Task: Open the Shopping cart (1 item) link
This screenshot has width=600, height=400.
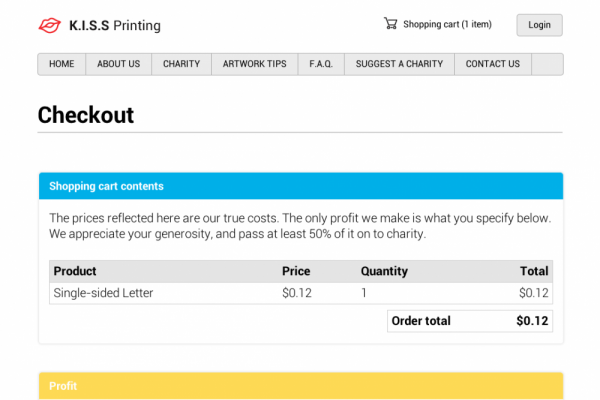Action: click(447, 25)
